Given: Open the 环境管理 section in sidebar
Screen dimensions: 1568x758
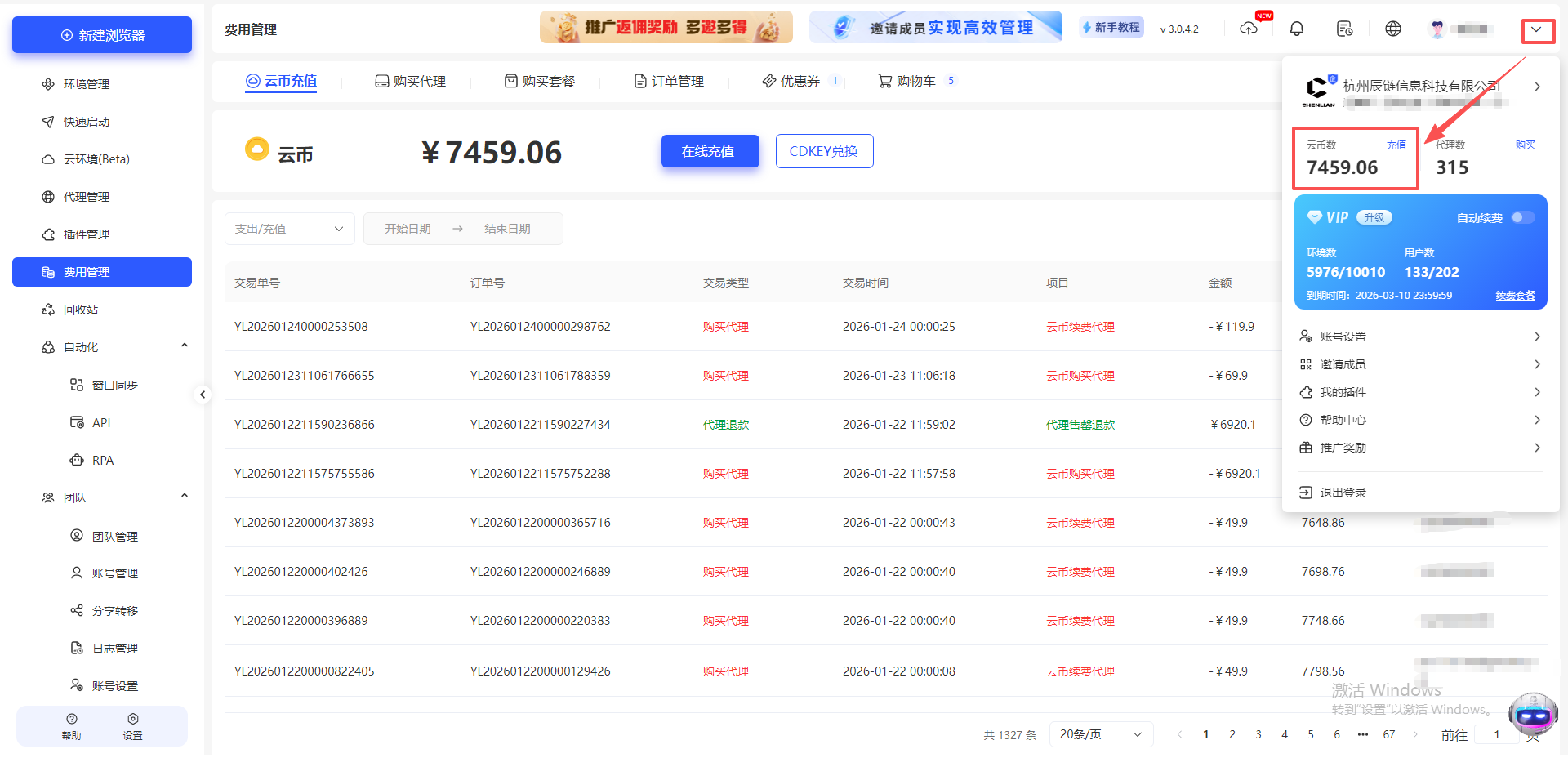Looking at the screenshot, I should coord(85,83).
